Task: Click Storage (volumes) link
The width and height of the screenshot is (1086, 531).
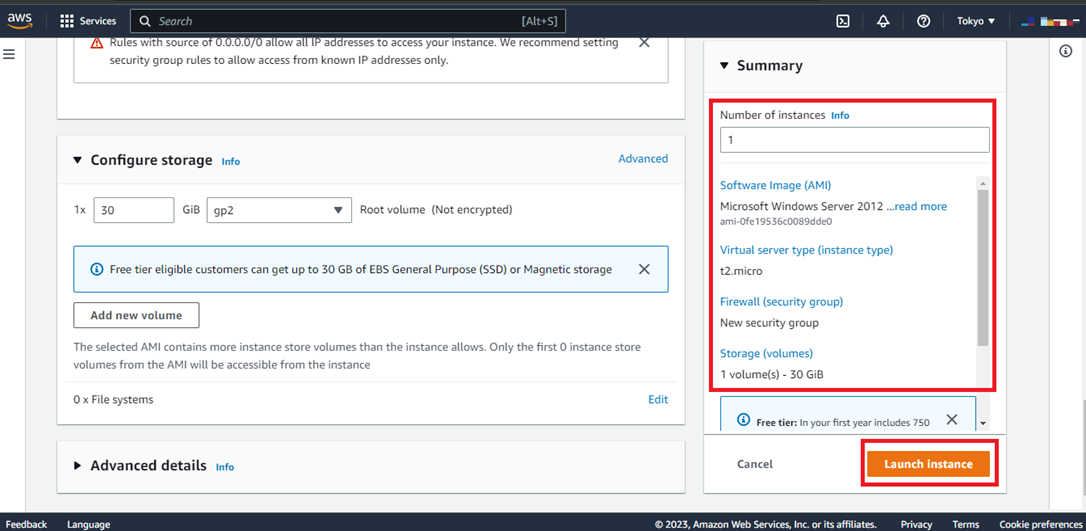Action: point(767,353)
